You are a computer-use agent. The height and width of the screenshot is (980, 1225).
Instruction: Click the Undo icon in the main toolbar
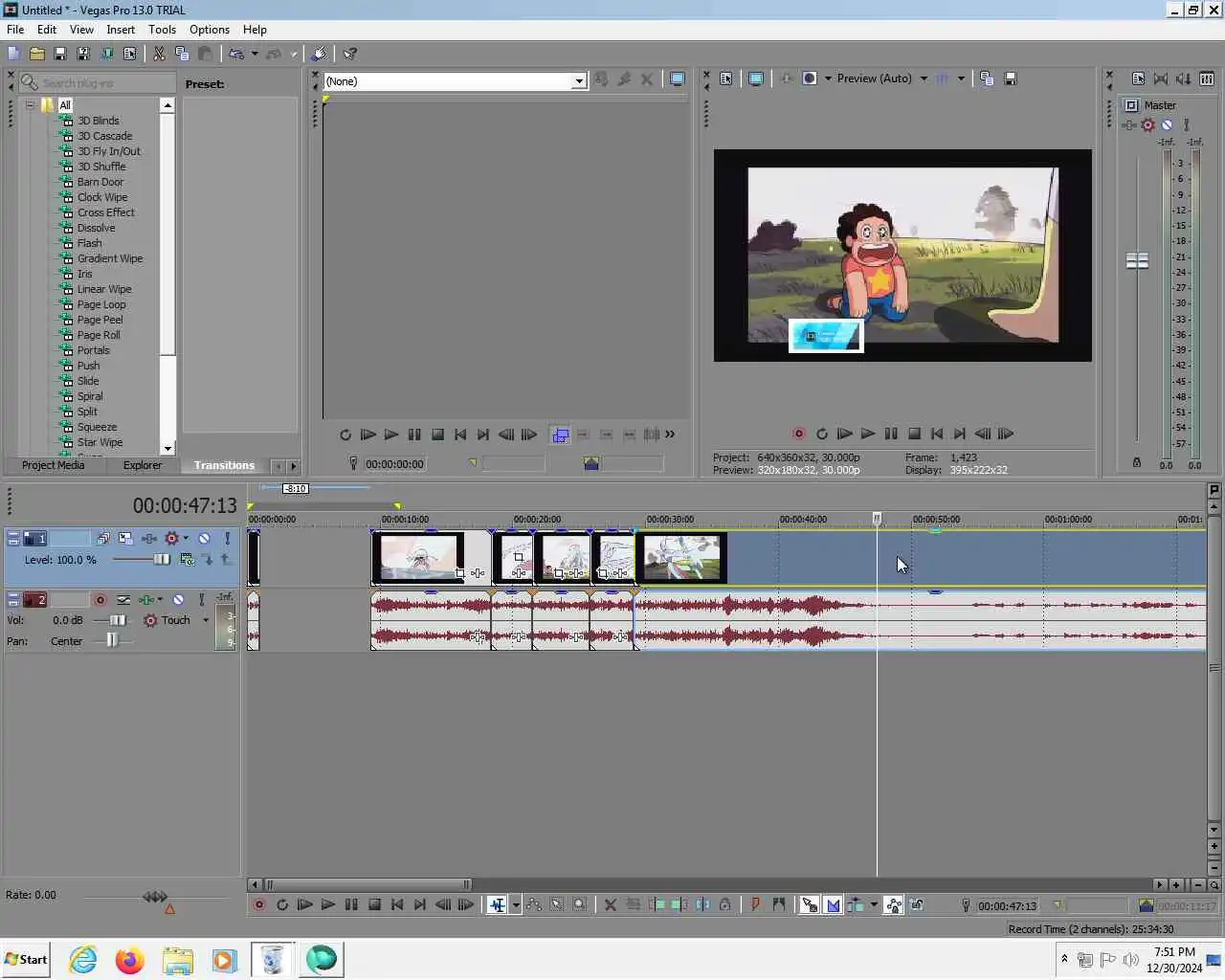click(236, 54)
